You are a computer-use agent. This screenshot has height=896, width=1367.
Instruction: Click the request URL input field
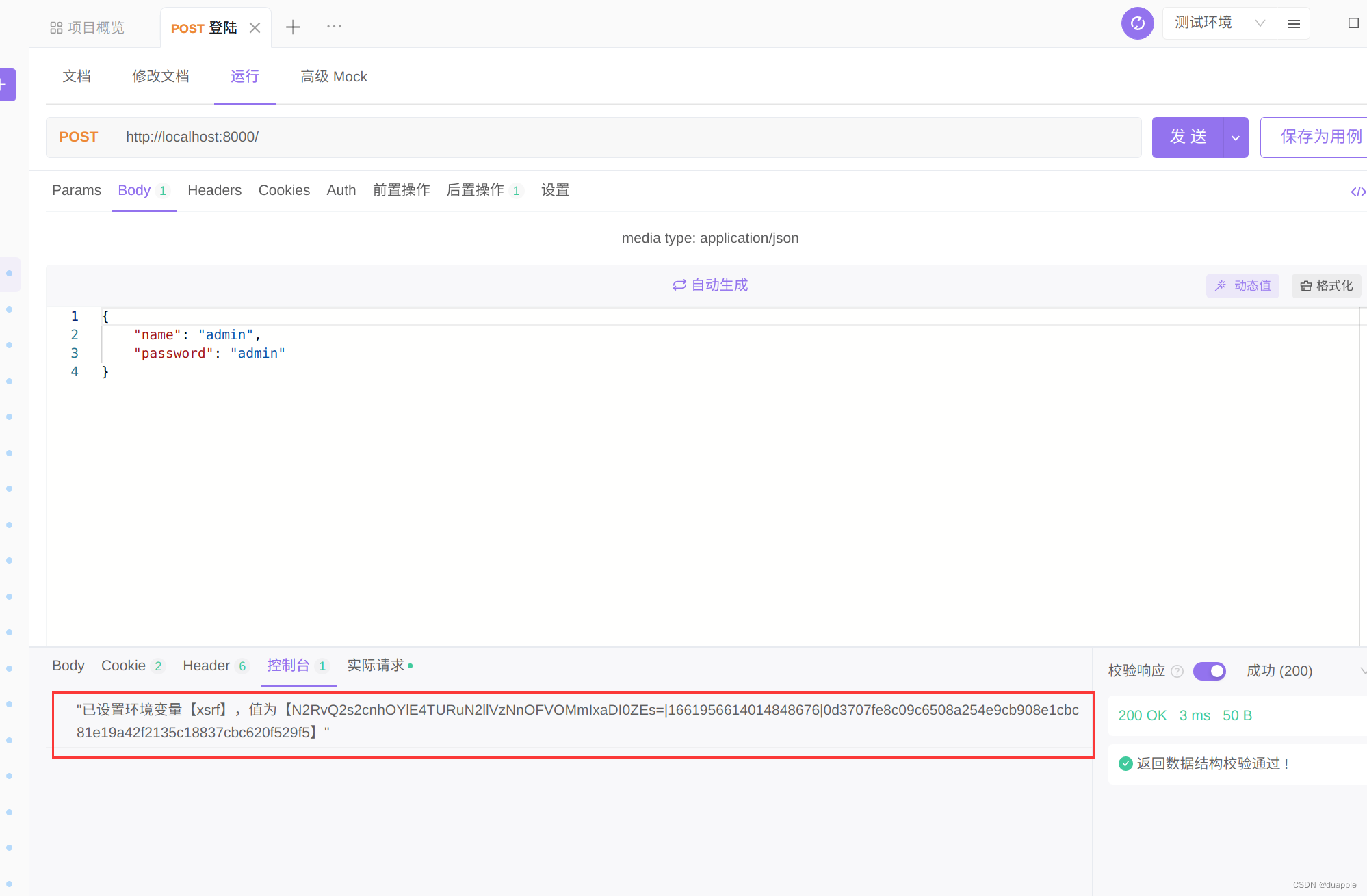(x=616, y=137)
